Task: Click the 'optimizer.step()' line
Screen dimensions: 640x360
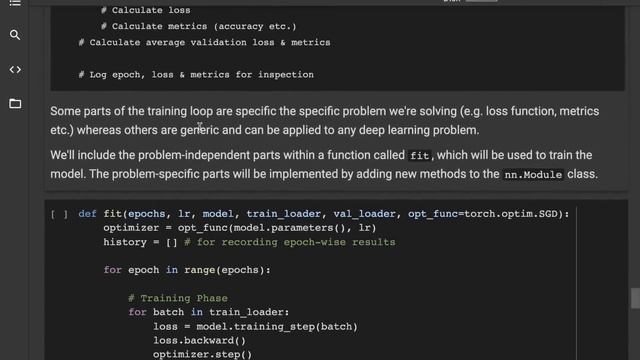Action: [202, 354]
